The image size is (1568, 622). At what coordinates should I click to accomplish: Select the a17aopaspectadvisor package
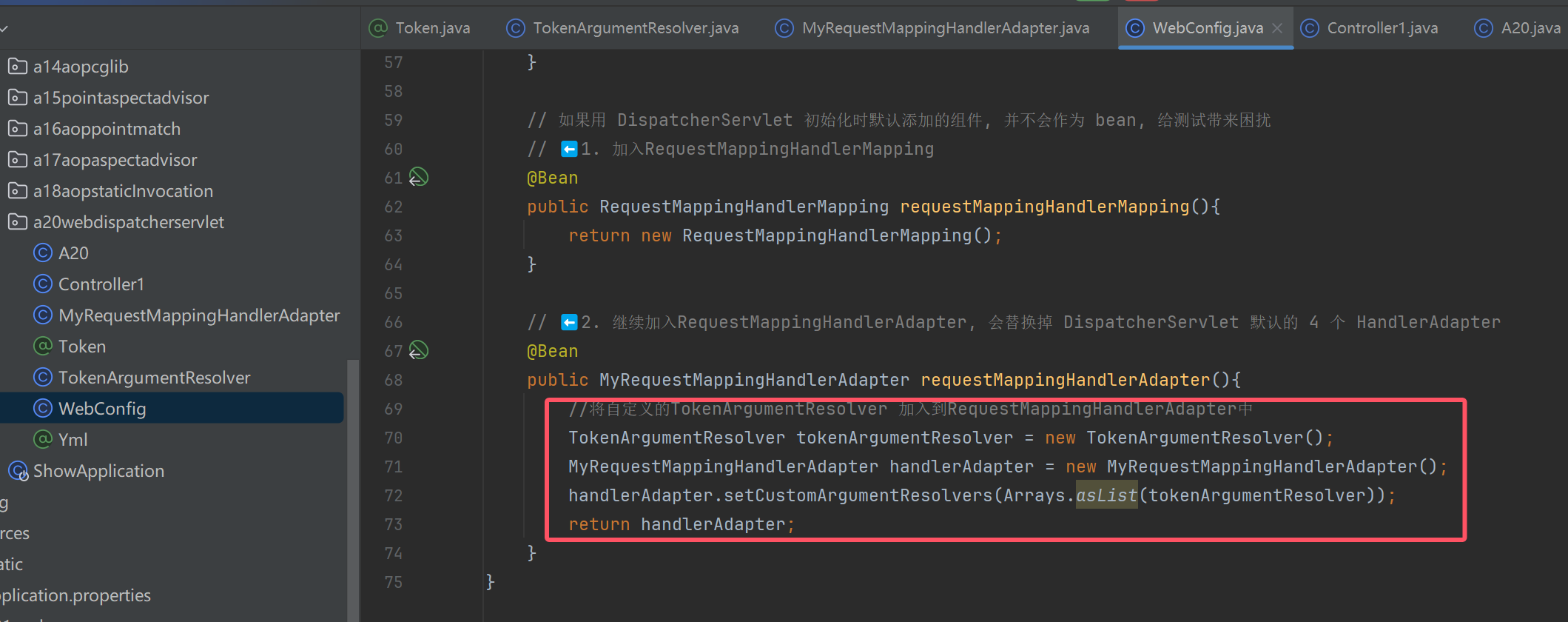click(172, 160)
